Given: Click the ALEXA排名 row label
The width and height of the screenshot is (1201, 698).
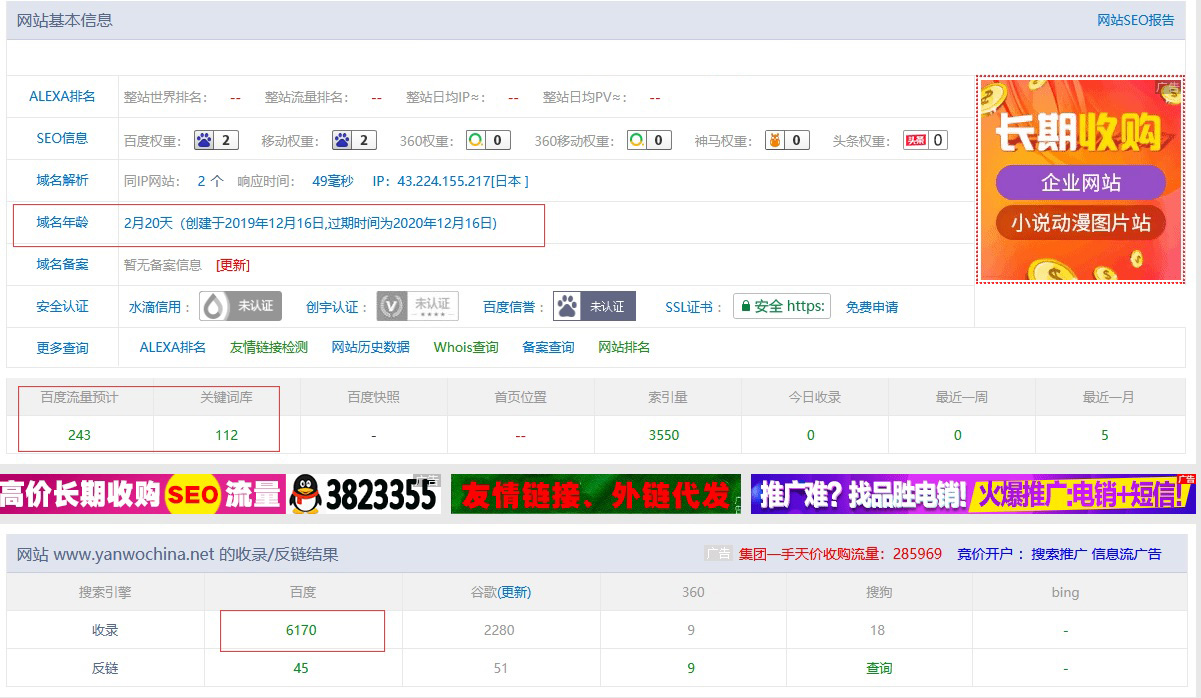Looking at the screenshot, I should coord(62,97).
